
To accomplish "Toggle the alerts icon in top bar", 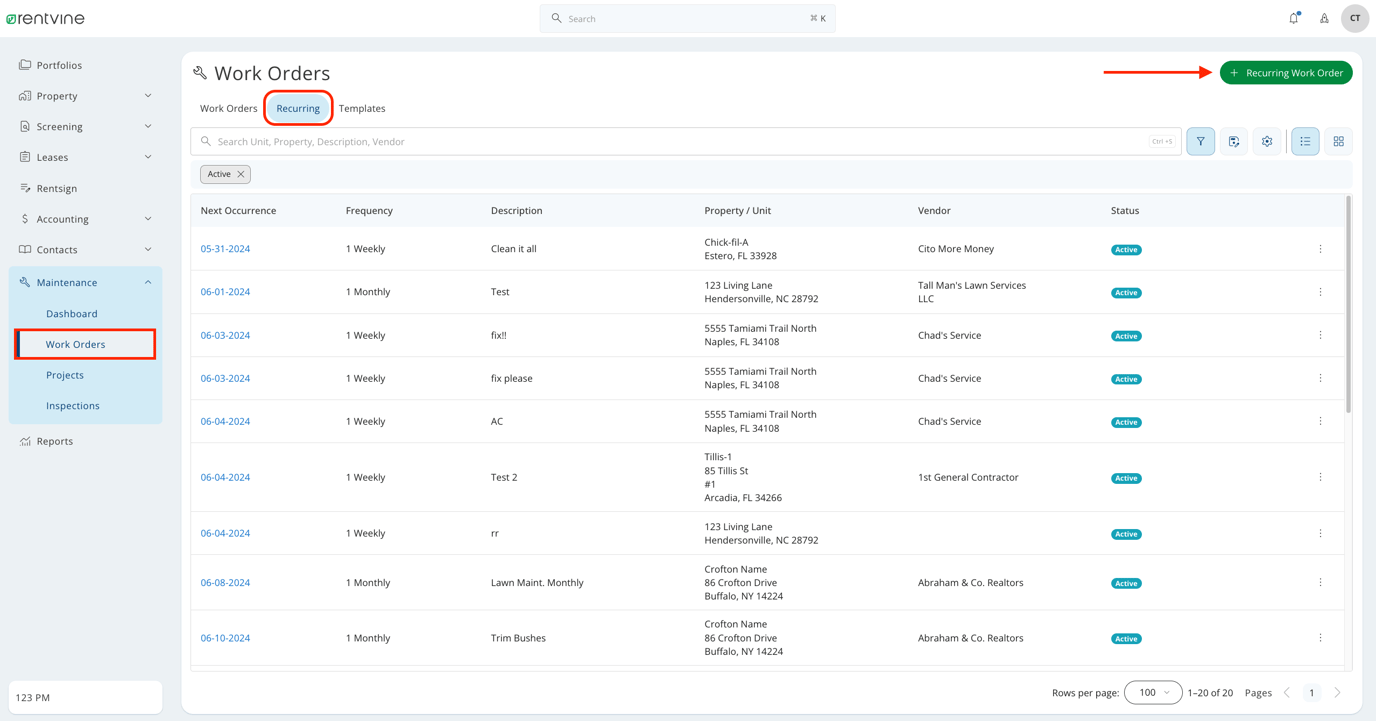I will (x=1324, y=18).
